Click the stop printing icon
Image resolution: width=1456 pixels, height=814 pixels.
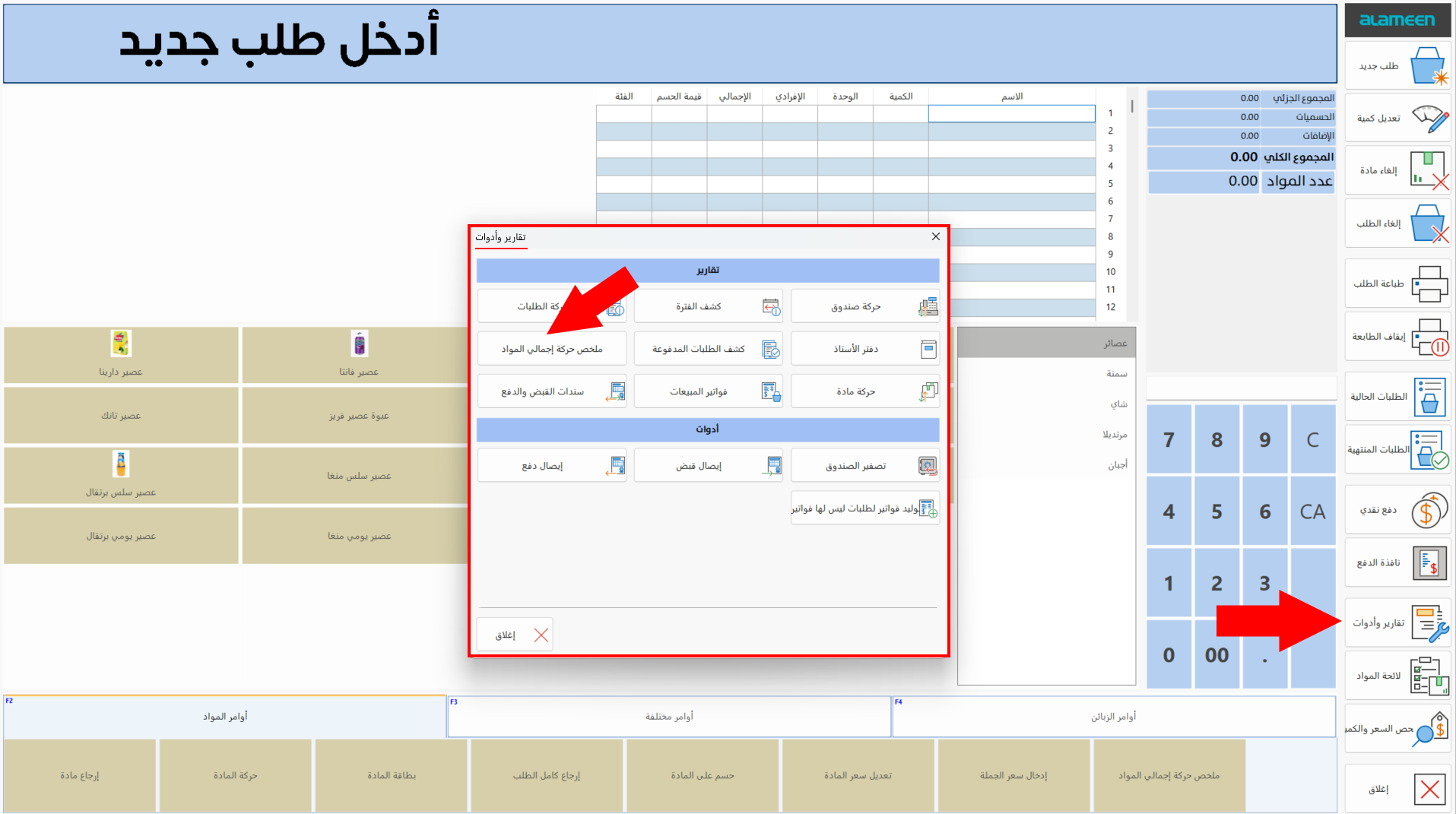tap(1429, 337)
